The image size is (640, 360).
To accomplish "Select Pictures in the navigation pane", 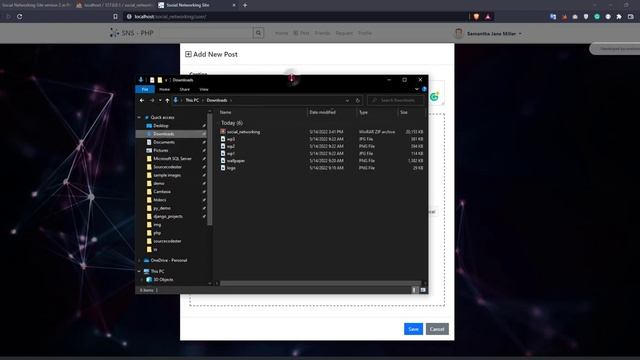I will [x=160, y=151].
